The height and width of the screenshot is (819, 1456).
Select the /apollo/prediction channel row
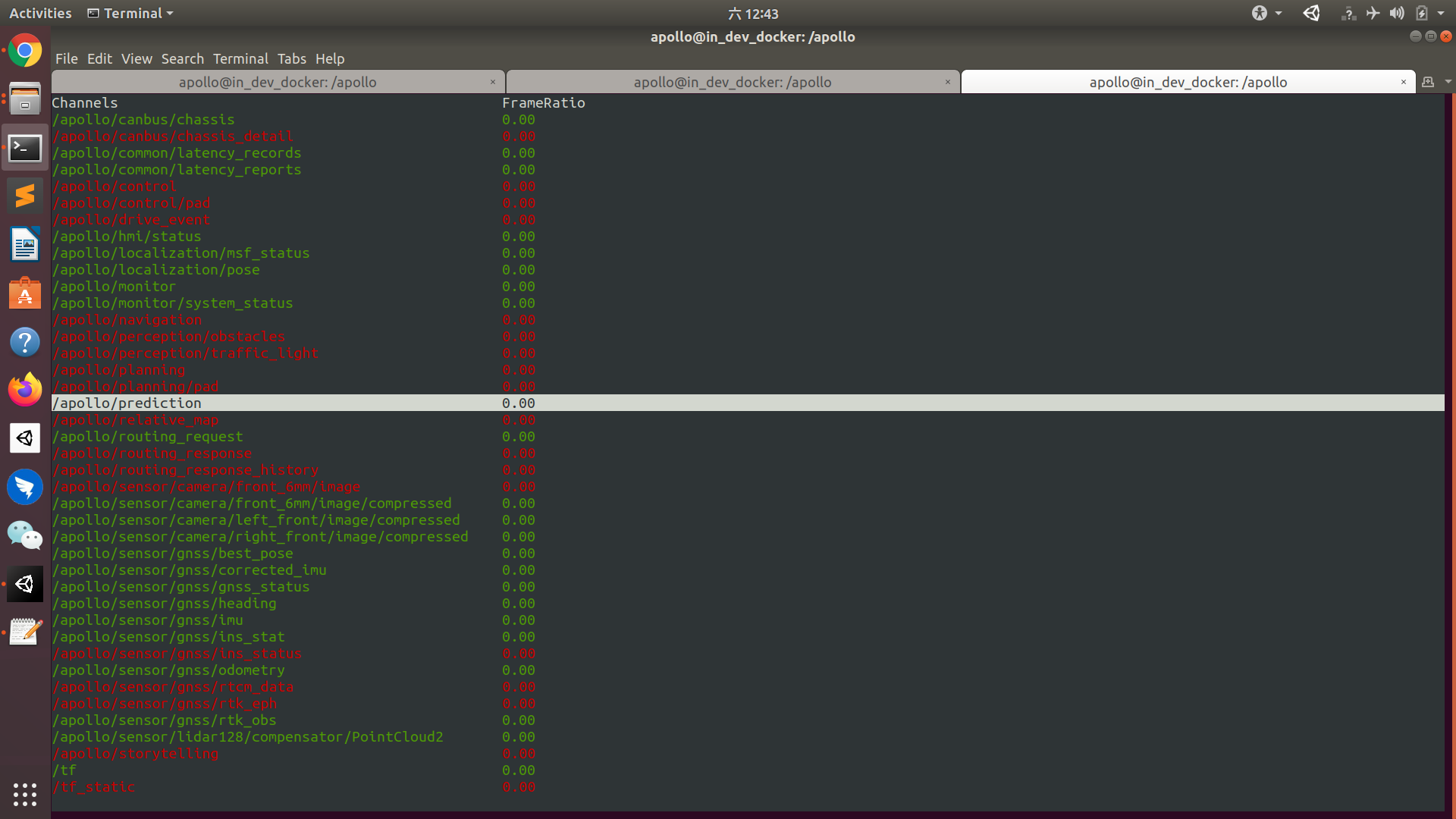(748, 403)
